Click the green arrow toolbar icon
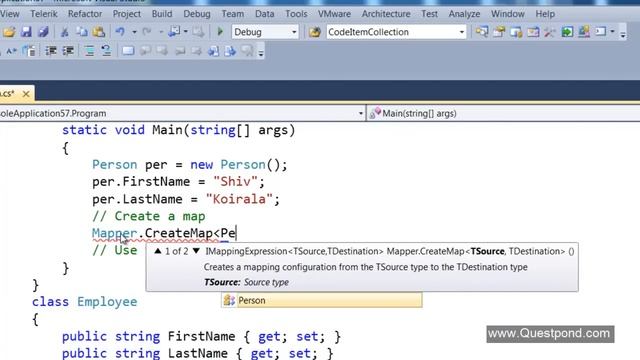 tap(567, 32)
